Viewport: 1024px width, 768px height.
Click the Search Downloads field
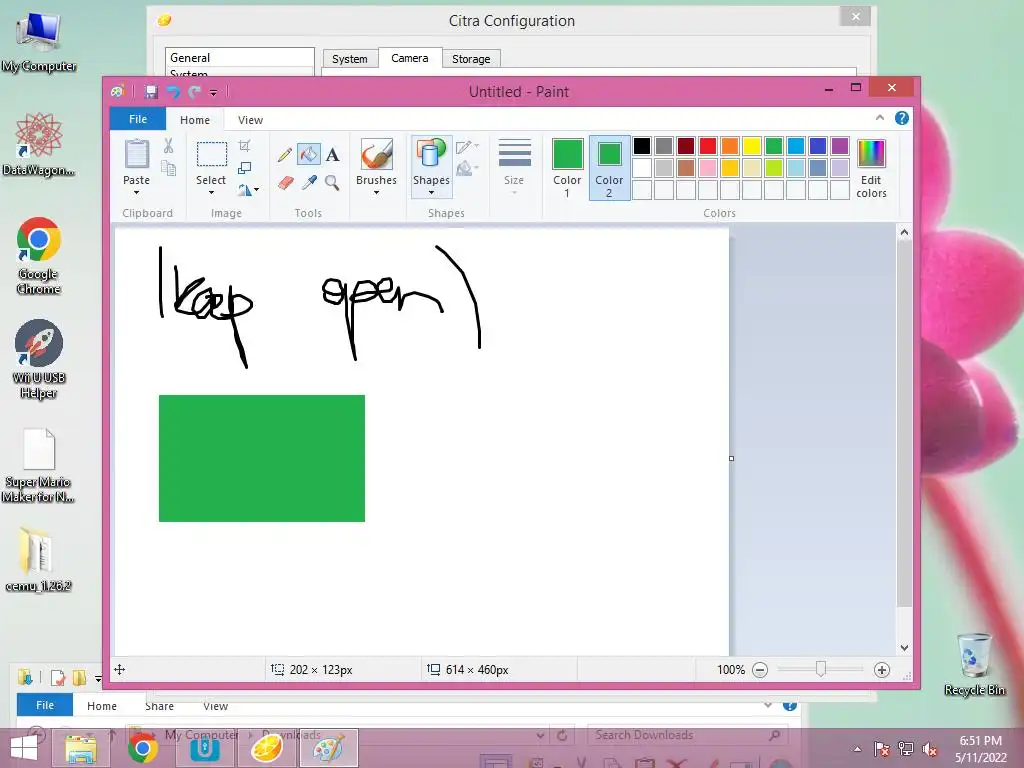687,735
